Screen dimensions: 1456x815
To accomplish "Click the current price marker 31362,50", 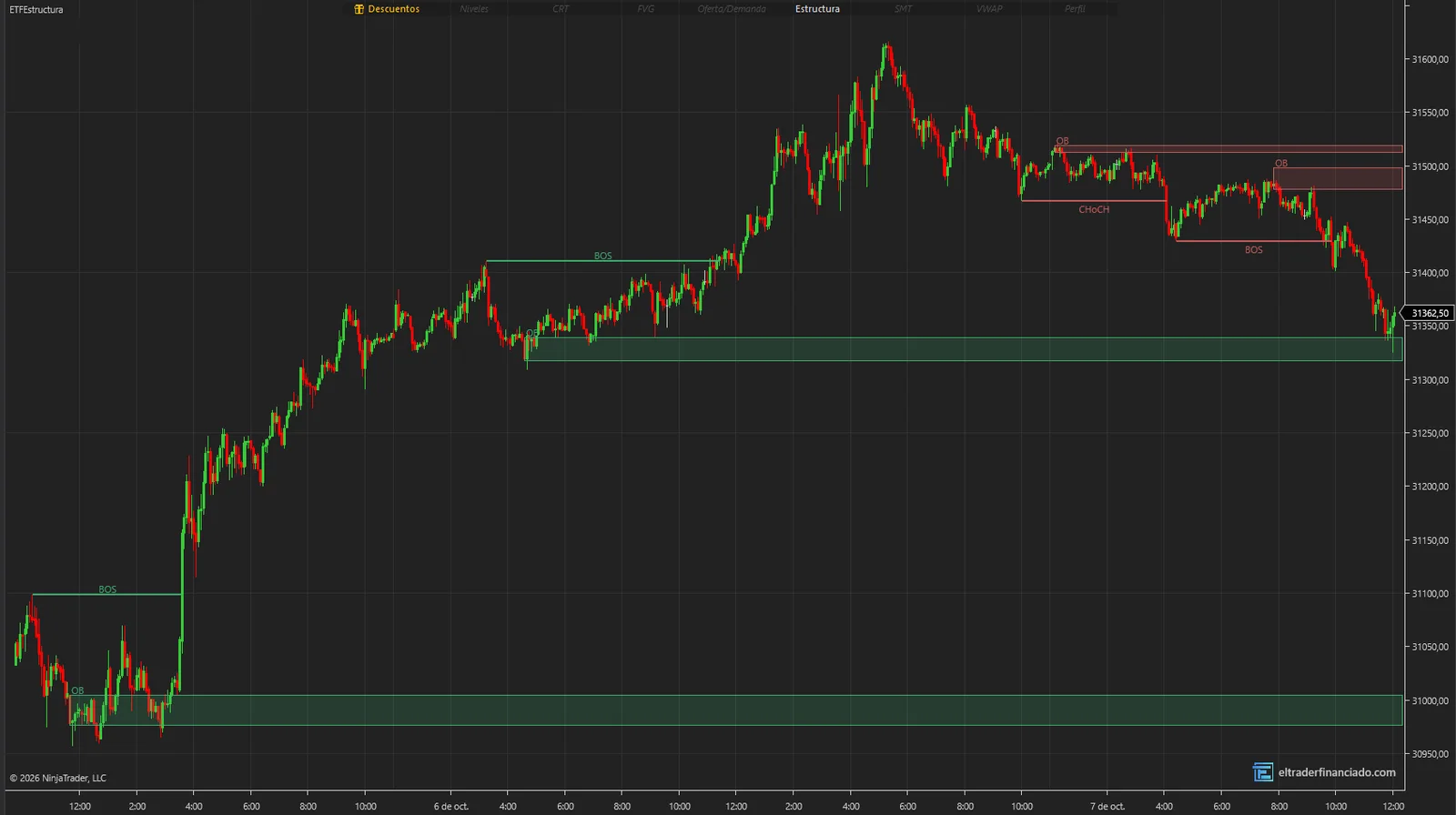I will (1428, 313).
